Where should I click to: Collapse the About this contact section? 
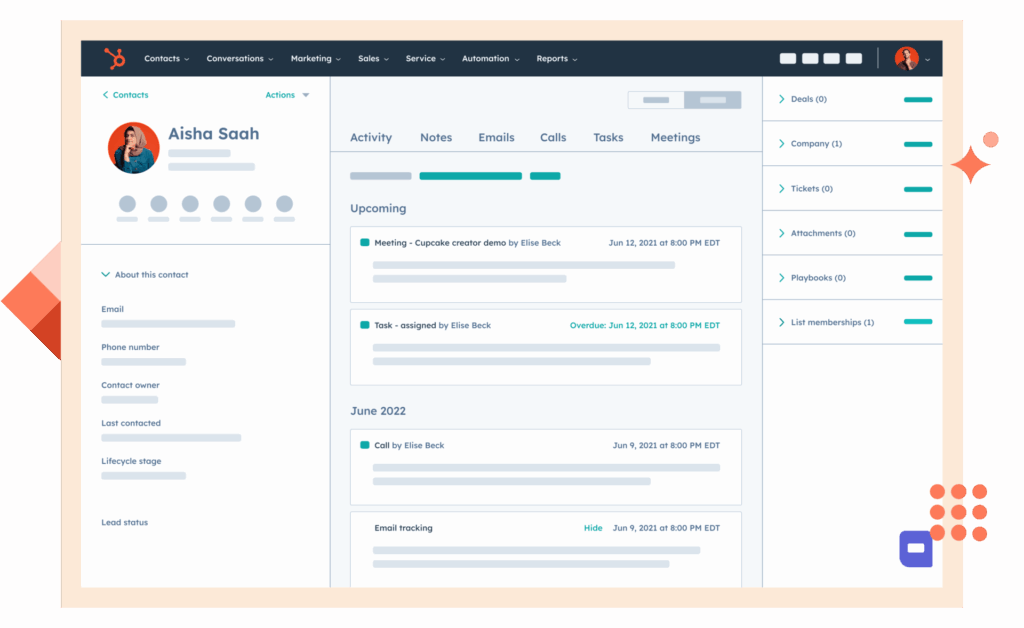[x=106, y=275]
